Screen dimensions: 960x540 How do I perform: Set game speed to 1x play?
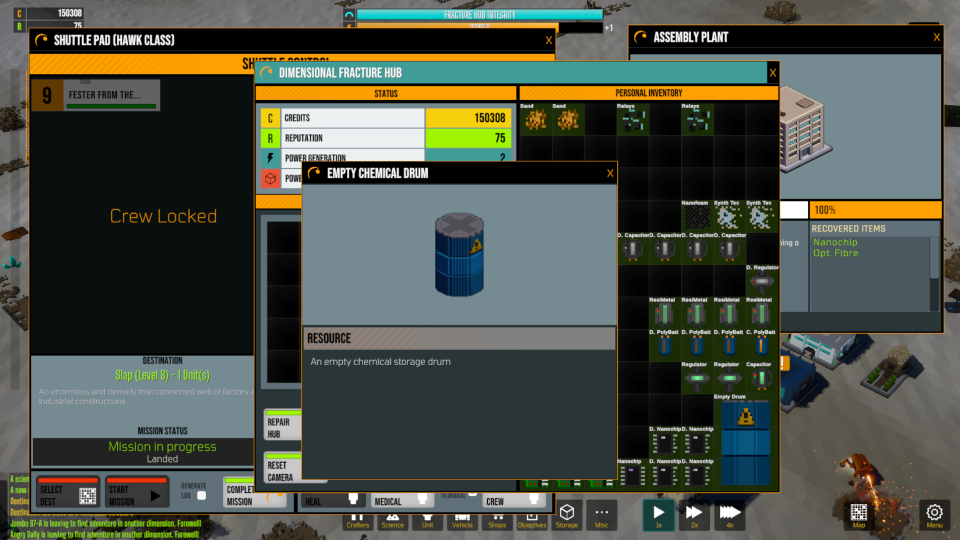click(x=658, y=514)
